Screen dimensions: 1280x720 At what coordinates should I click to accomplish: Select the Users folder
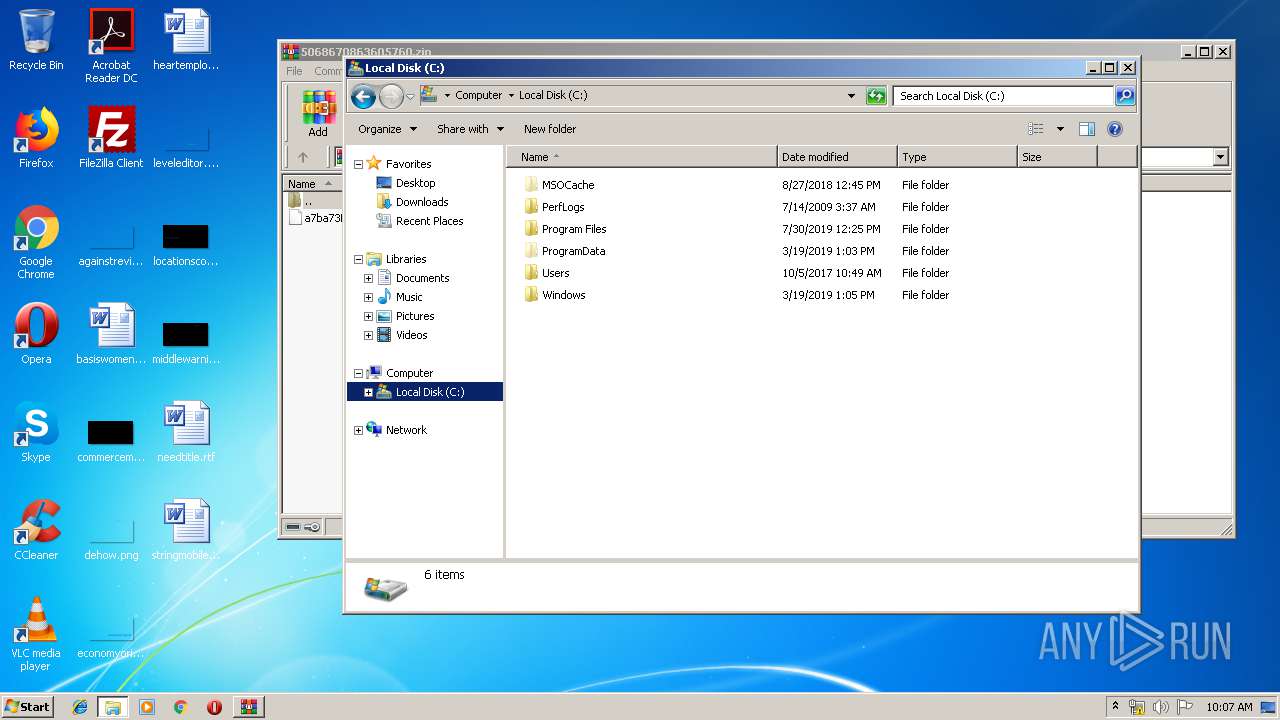click(555, 273)
